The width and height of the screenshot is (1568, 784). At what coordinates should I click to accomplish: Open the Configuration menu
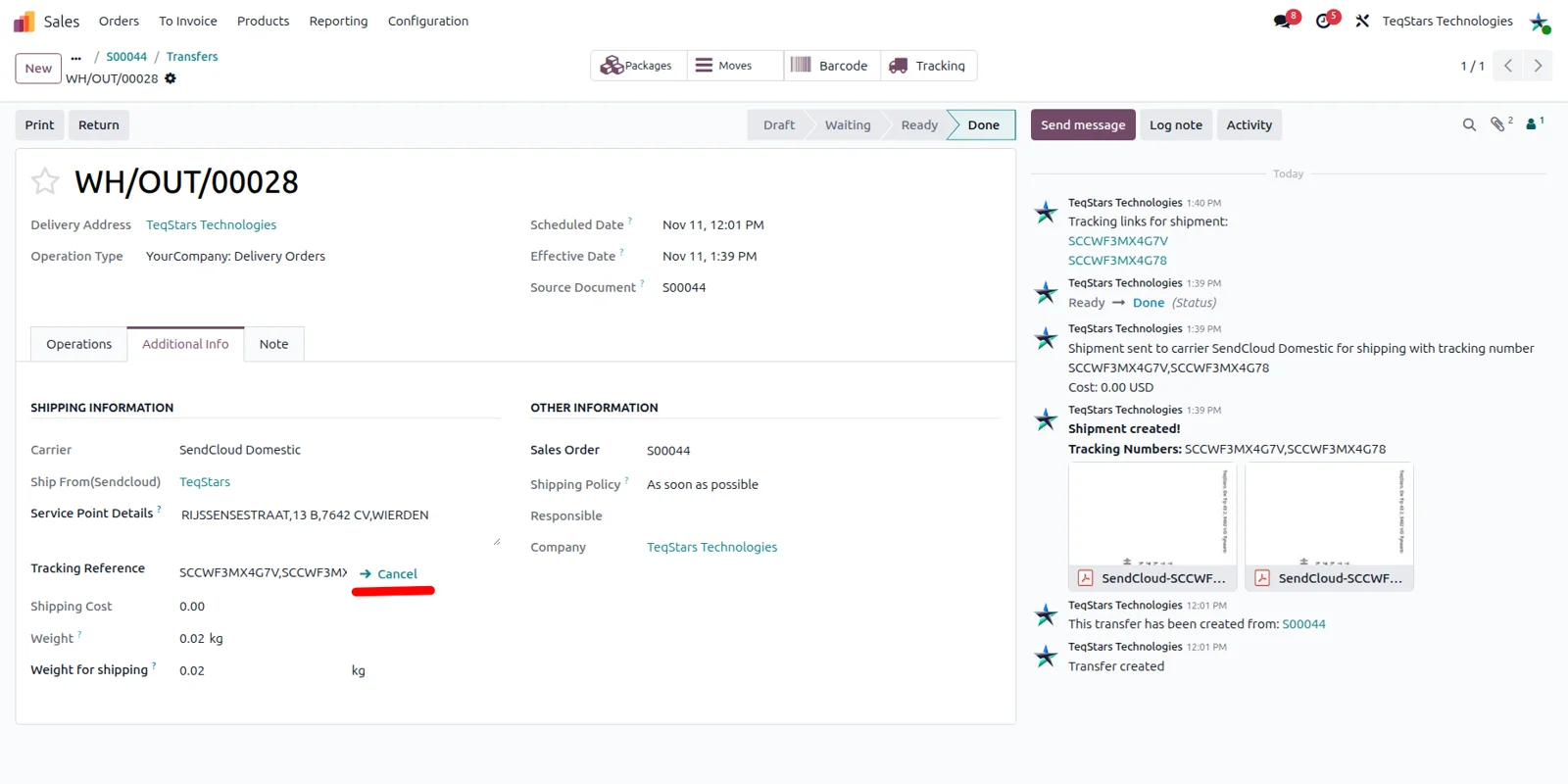[428, 21]
